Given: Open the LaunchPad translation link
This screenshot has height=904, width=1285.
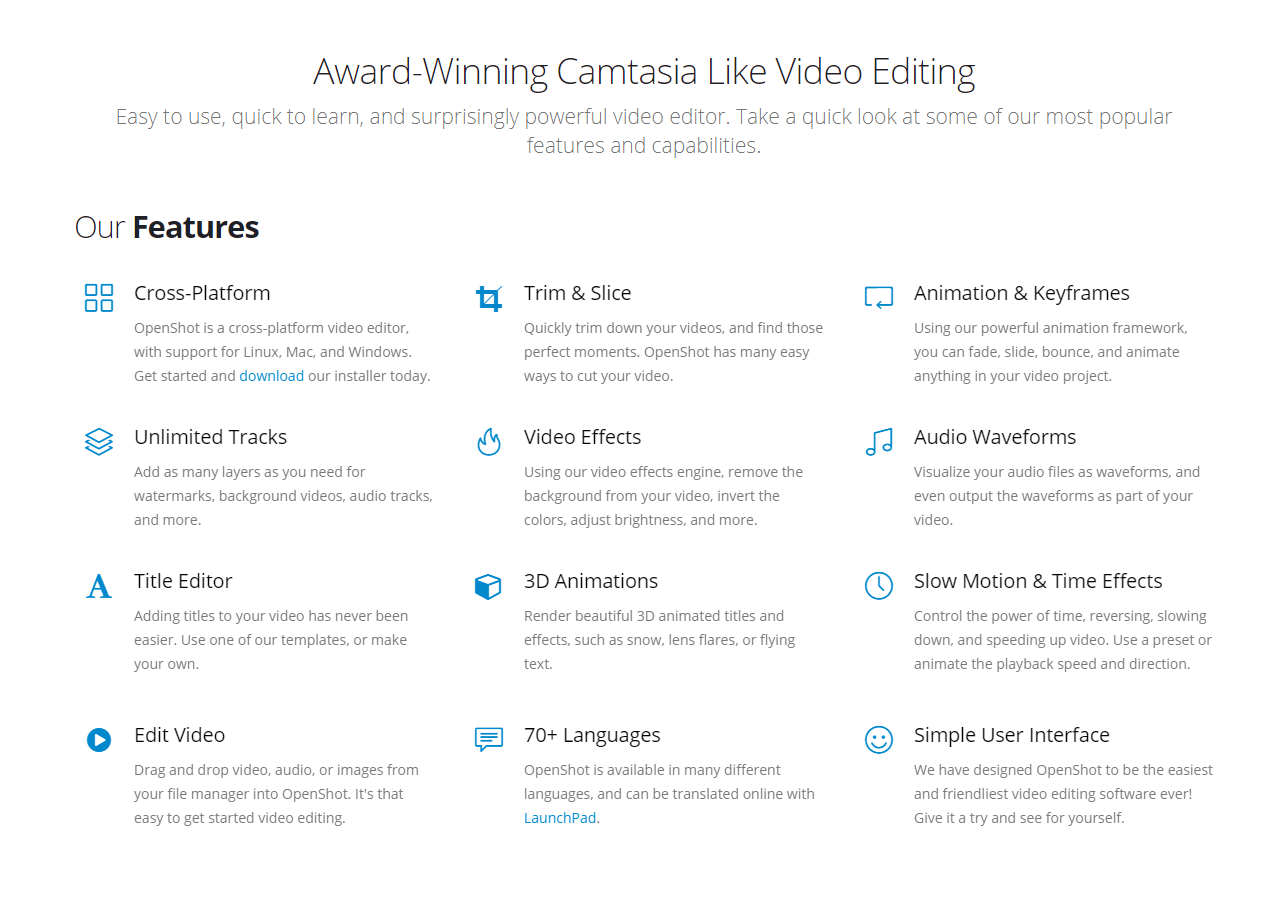Looking at the screenshot, I should pyautogui.click(x=560, y=818).
